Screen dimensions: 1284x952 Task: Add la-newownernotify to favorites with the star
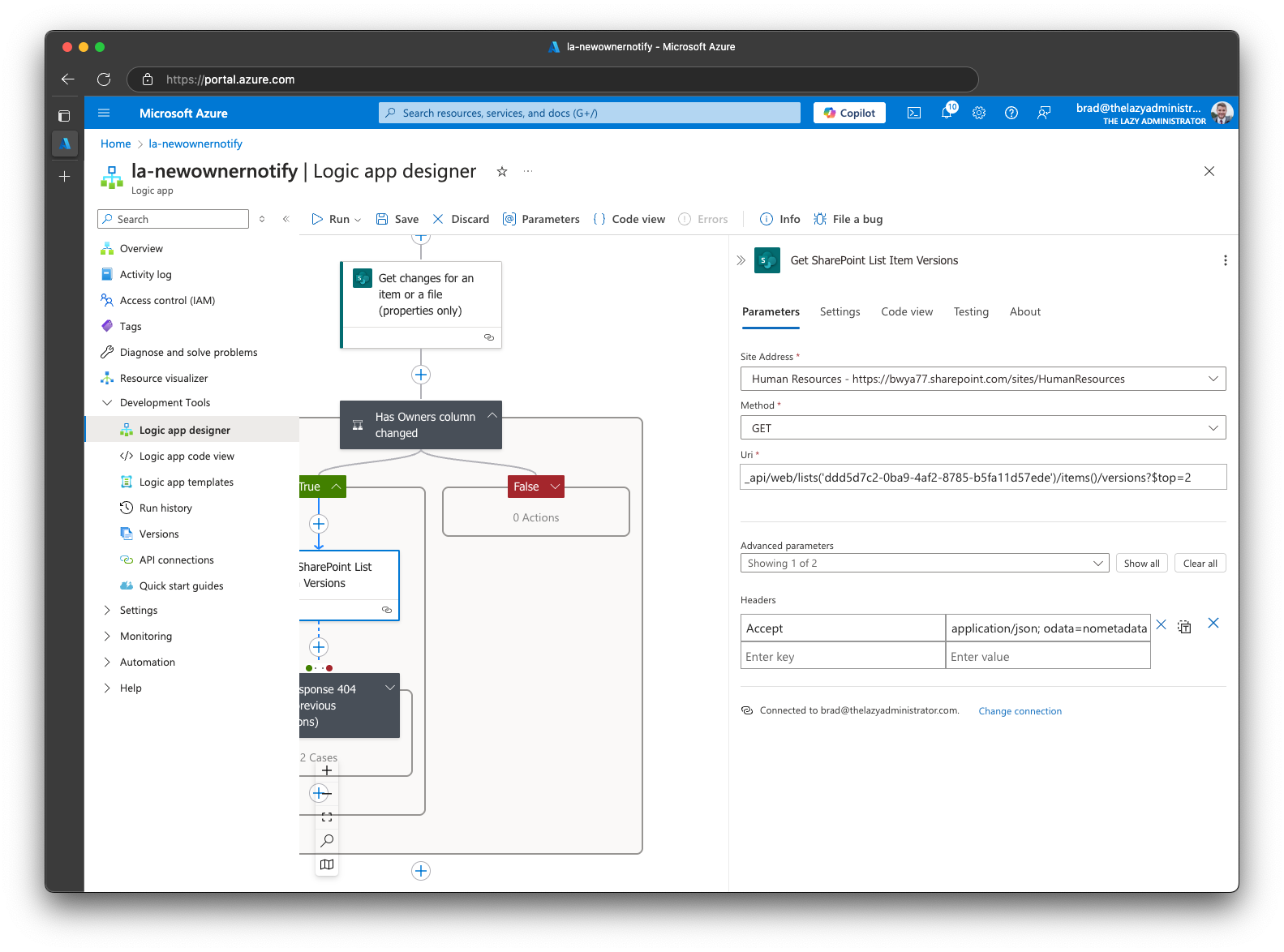502,171
